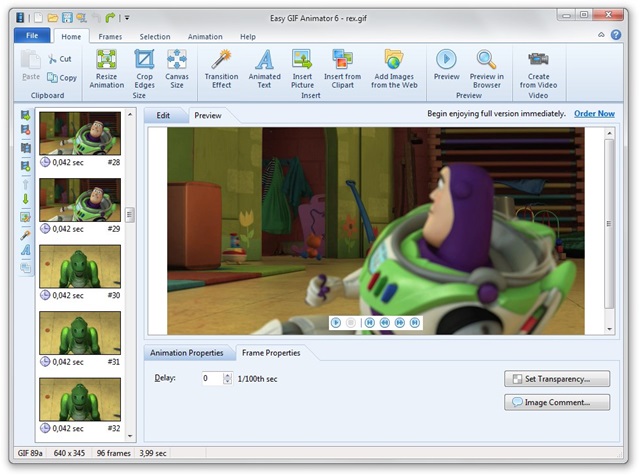Click Insert Picture in ribbon
The image size is (640, 476).
coord(302,69)
